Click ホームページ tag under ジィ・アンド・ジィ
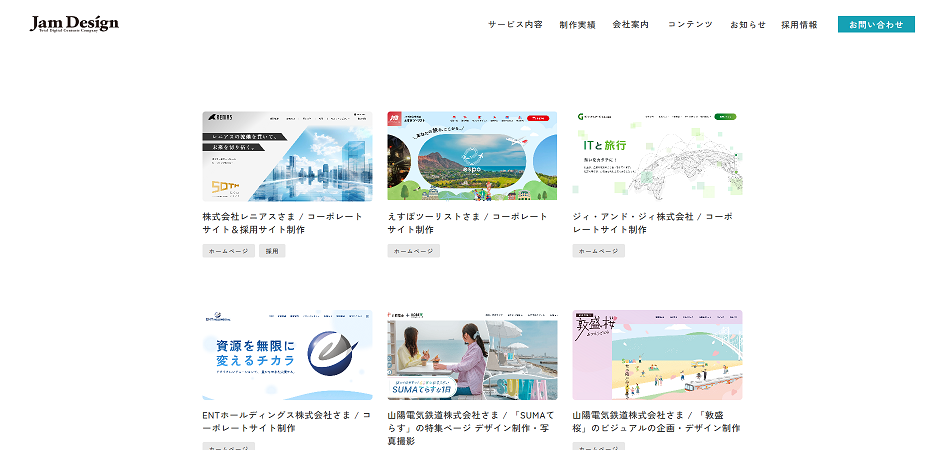Viewport: 942px width, 450px height. 598,251
